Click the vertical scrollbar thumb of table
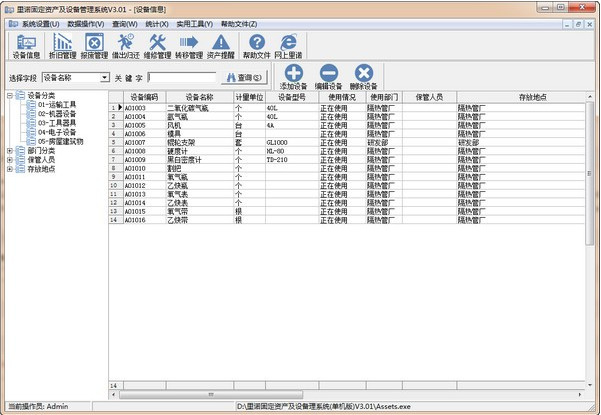Image resolution: width=601 pixels, height=415 pixels. tap(590, 173)
